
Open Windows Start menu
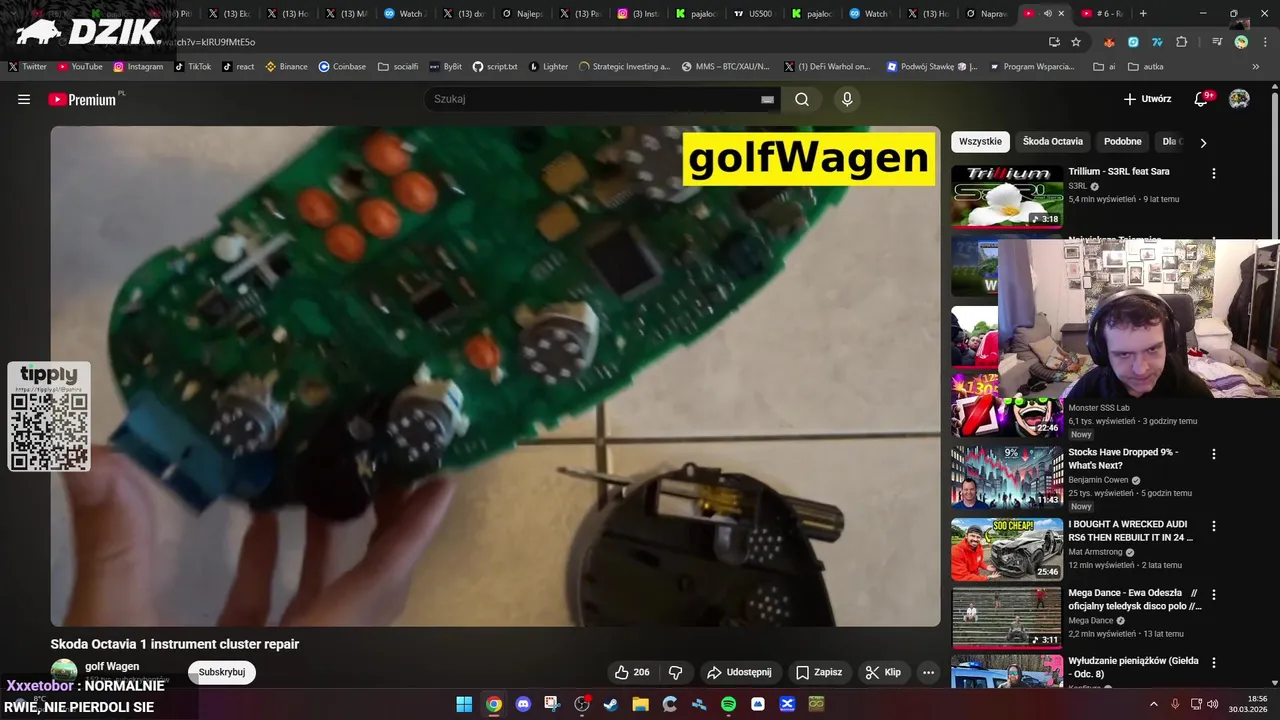coord(464,704)
